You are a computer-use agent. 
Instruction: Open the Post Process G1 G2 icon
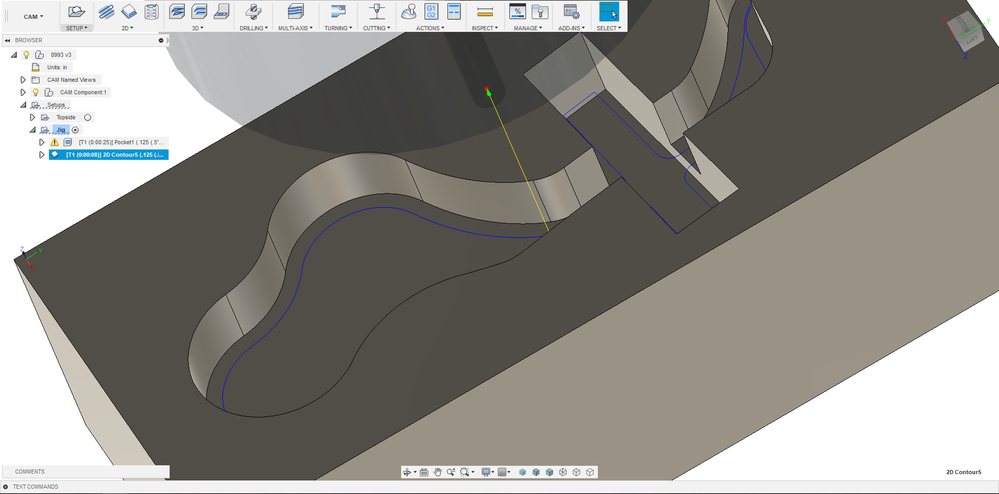tap(431, 12)
